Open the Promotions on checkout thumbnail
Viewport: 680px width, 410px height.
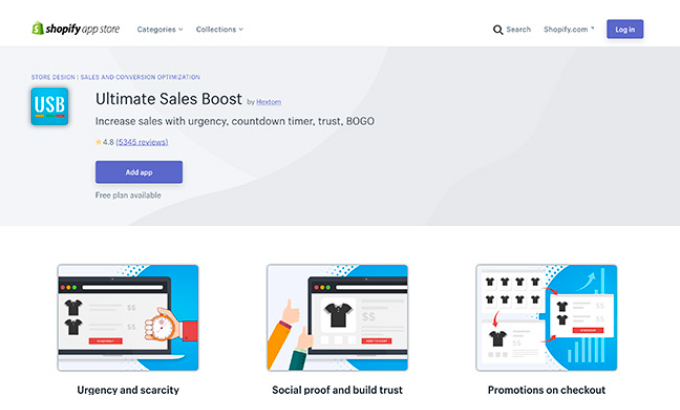click(546, 318)
